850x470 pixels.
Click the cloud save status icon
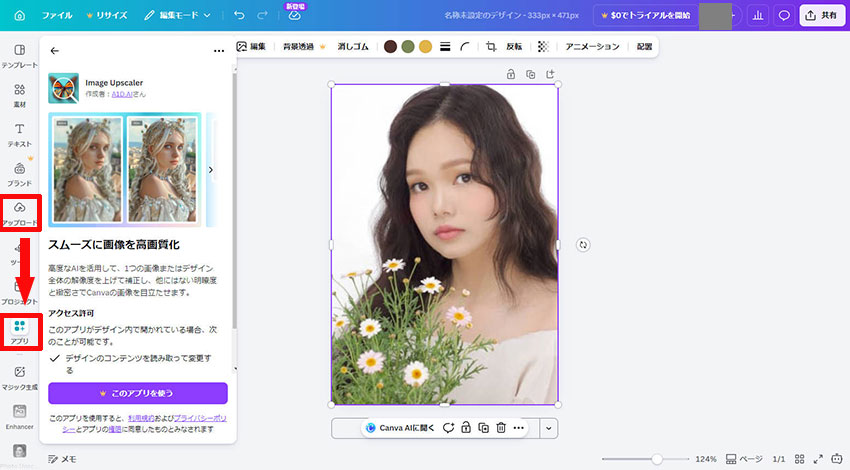(x=294, y=15)
